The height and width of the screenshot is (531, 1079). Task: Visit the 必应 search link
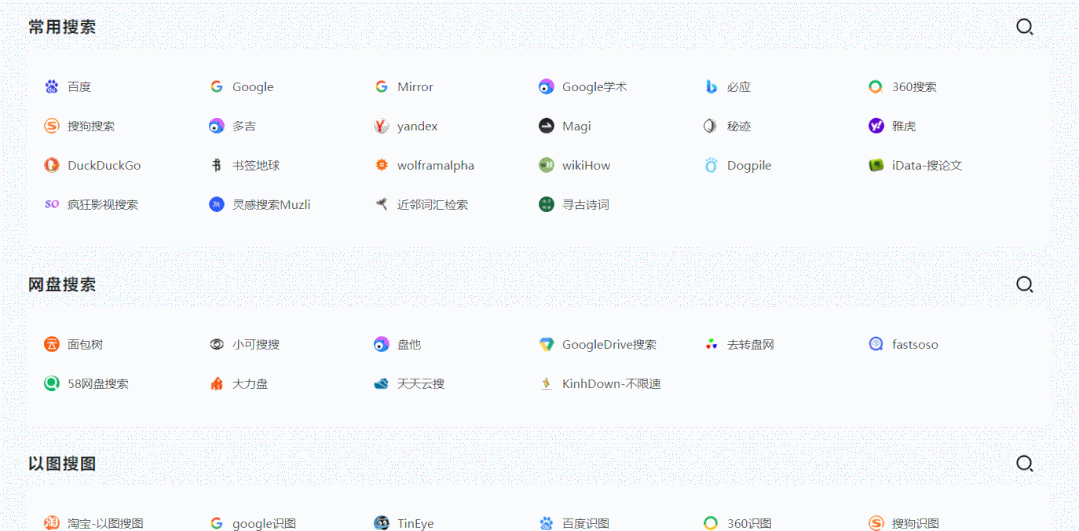[x=738, y=87]
